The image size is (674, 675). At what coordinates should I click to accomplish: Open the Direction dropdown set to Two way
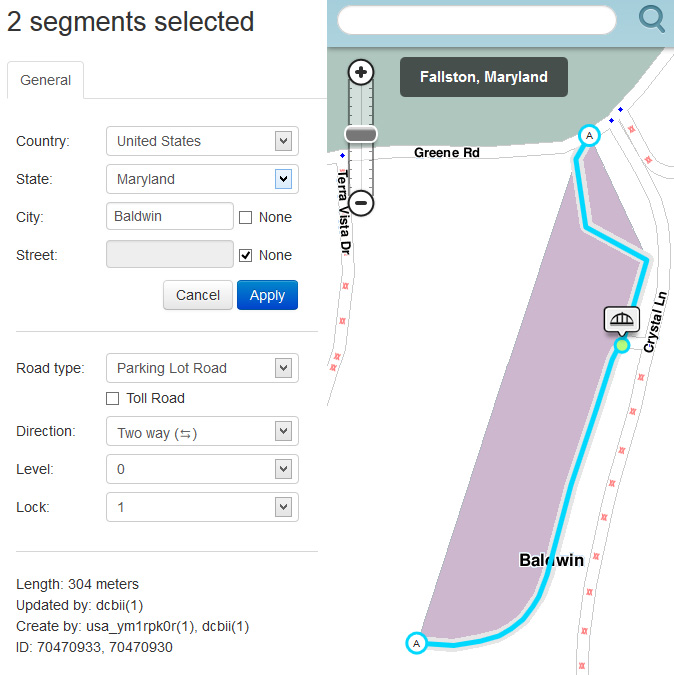tap(202, 431)
